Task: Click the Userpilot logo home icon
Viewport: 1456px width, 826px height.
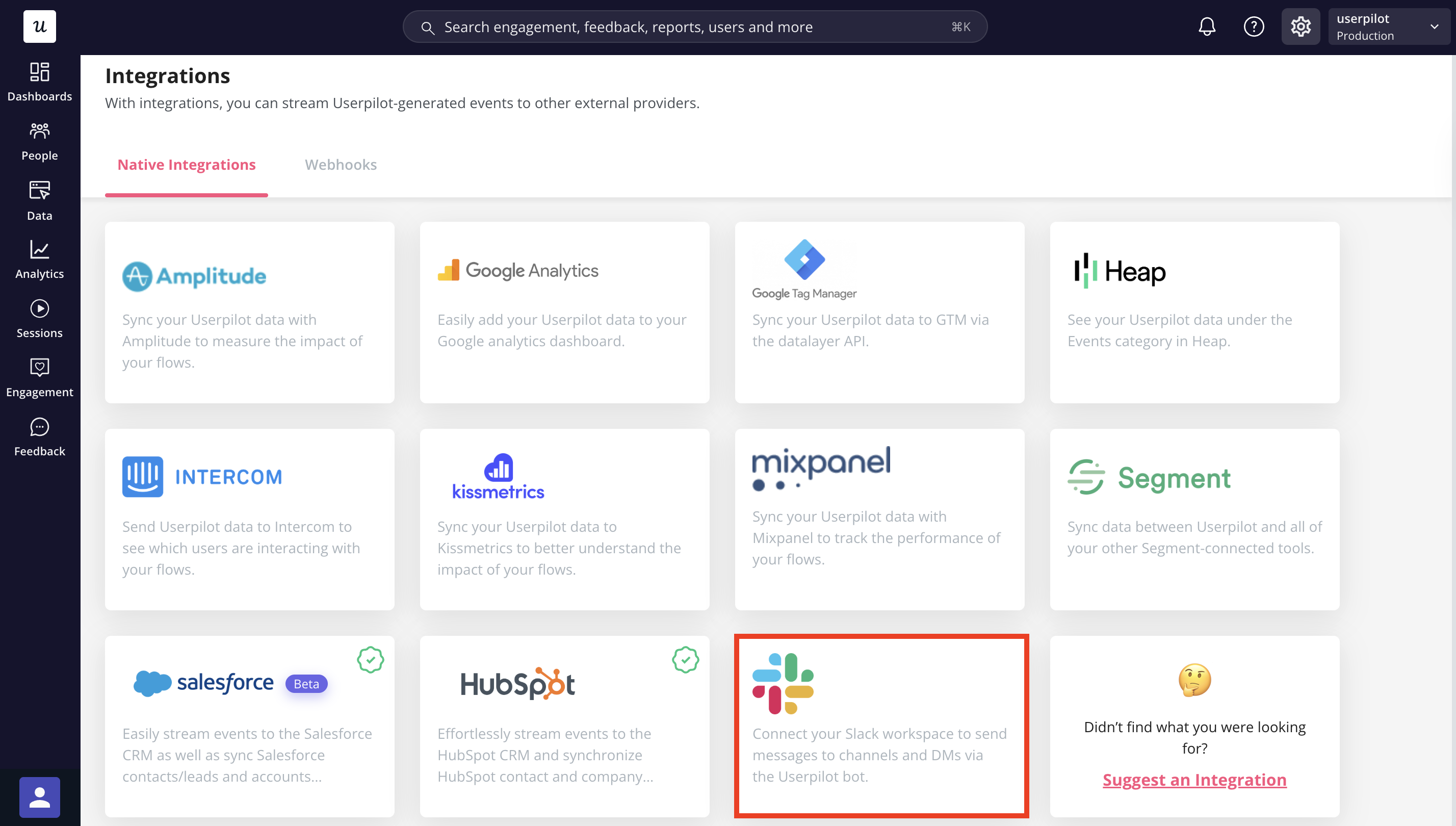Action: (x=39, y=27)
